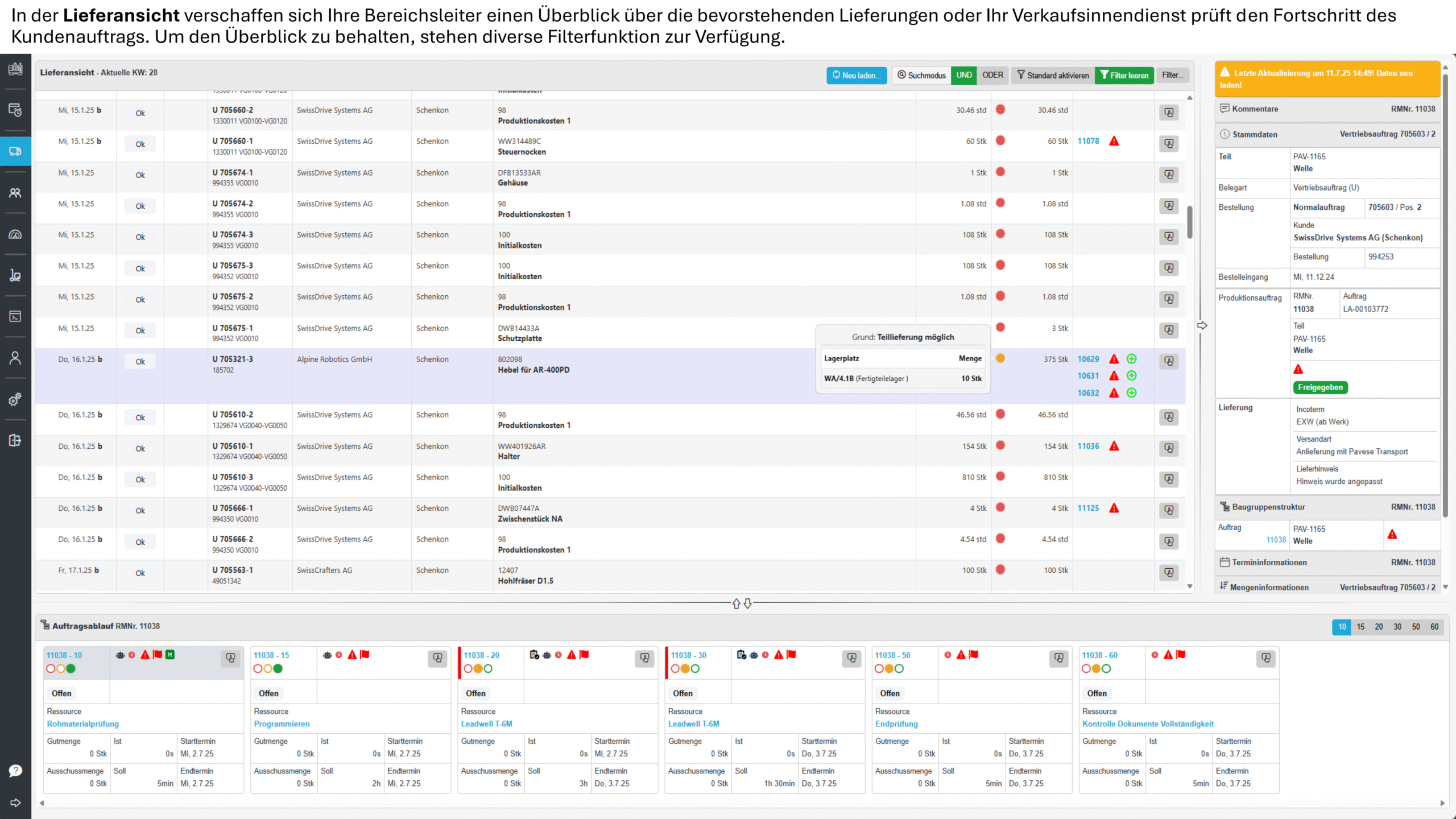This screenshot has height=819, width=1456.
Task: Click the Neu laden... button
Action: 857,75
